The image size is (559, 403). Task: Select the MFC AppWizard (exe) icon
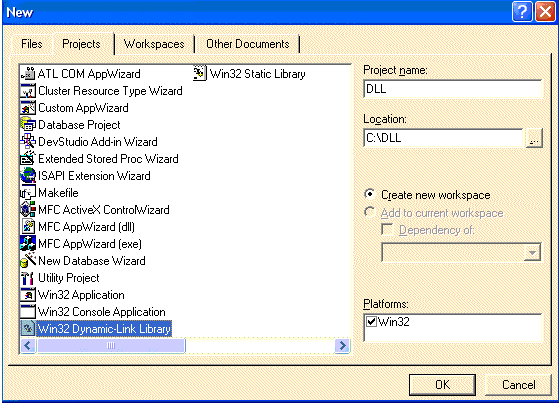(28, 244)
